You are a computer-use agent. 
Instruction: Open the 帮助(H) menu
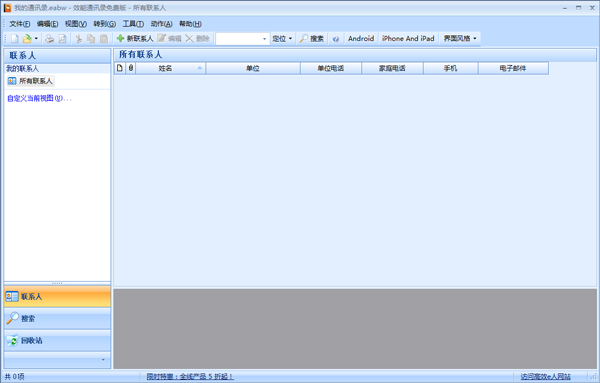click(190, 24)
